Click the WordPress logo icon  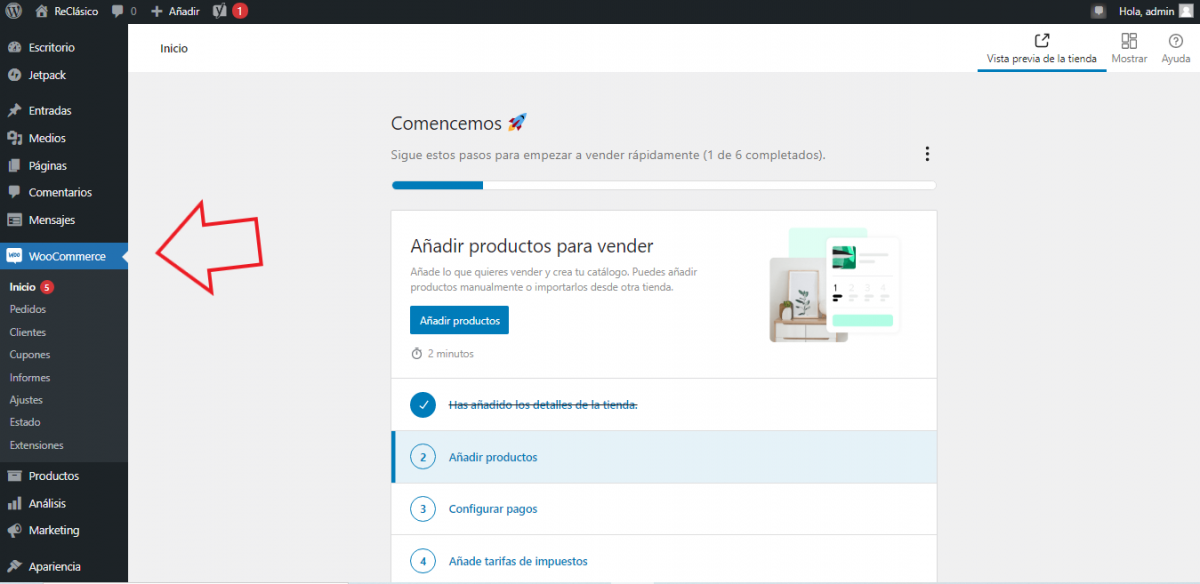click(14, 11)
